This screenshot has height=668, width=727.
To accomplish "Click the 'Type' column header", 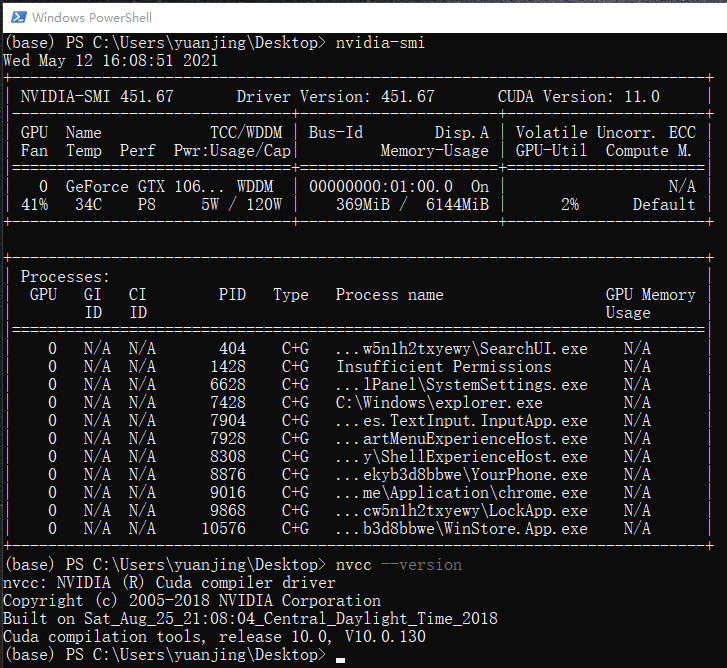I will pyautogui.click(x=291, y=295).
